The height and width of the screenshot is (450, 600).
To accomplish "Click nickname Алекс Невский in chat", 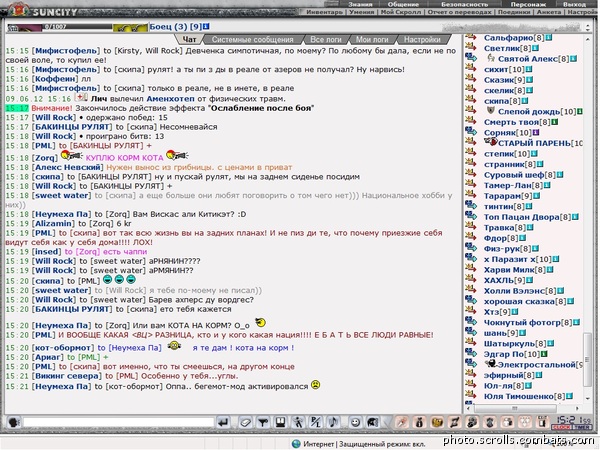I will pyautogui.click(x=68, y=167).
